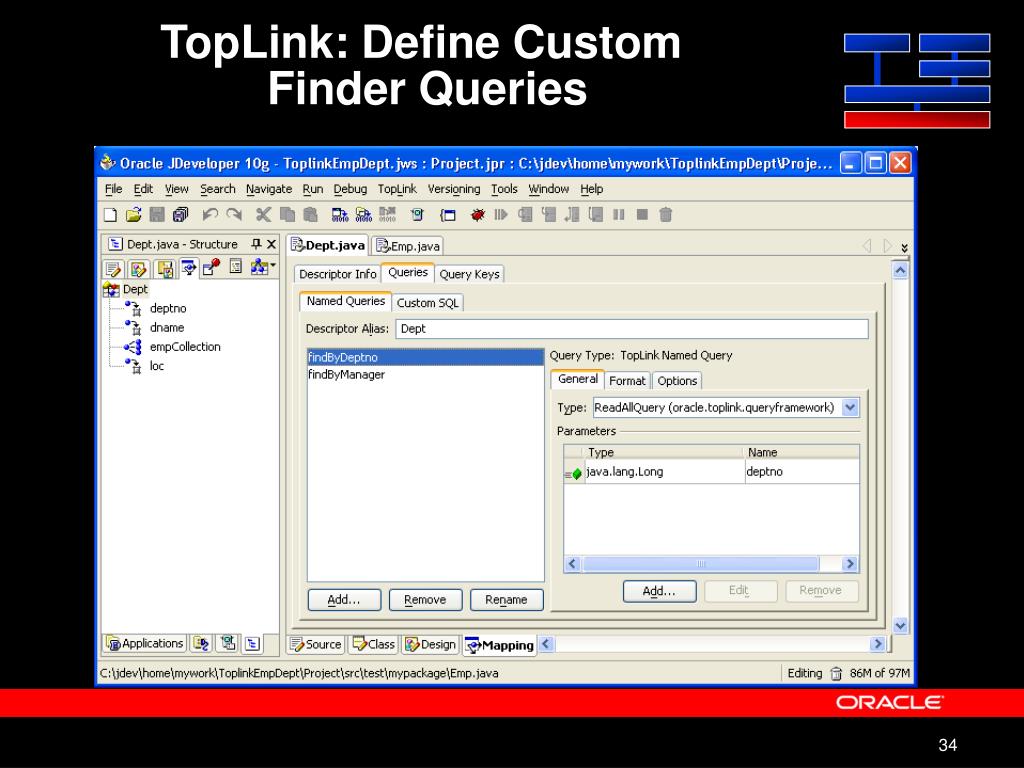Open the Options tab of query settings
This screenshot has width=1024, height=768.
click(677, 381)
